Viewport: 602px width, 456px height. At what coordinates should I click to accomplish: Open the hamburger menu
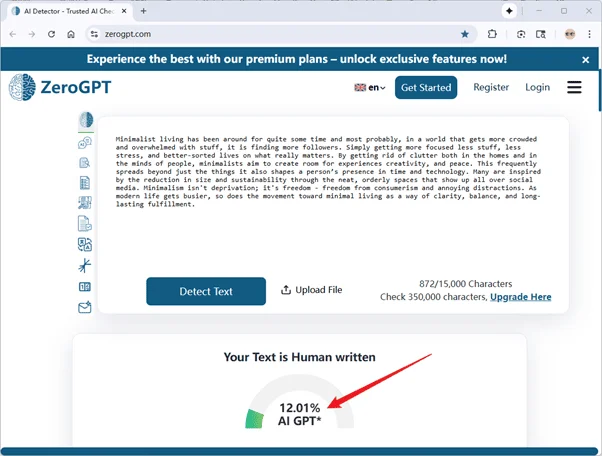point(574,87)
